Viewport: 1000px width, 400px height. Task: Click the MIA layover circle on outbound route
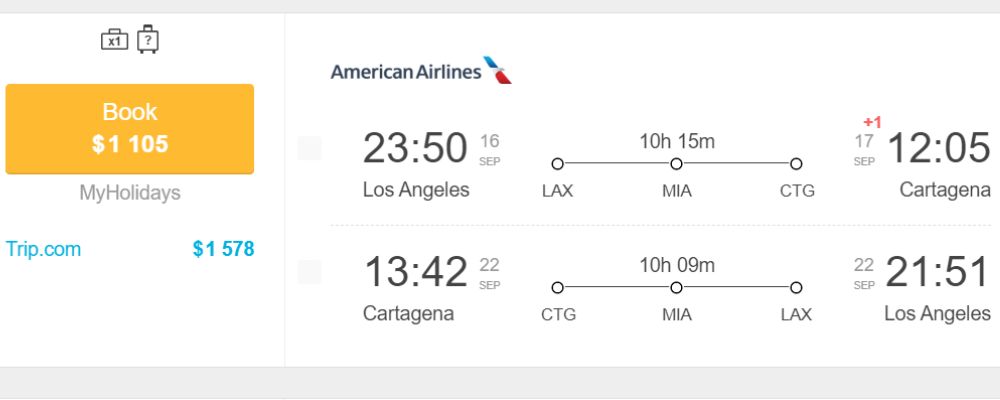click(x=677, y=164)
